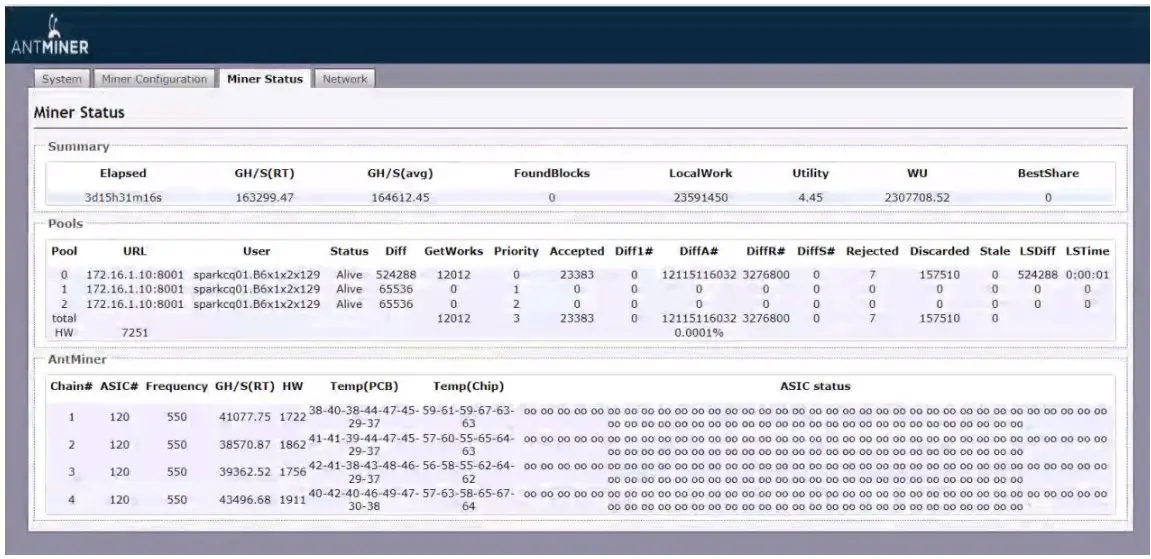Screen dimensions: 1151x559
Task: Click the BestShare column header
Action: point(1047,174)
